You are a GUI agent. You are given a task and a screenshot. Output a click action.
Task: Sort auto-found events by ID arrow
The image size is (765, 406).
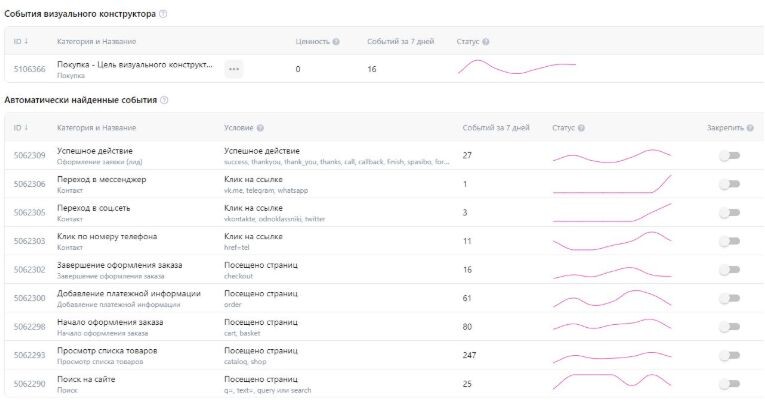[x=28, y=128]
